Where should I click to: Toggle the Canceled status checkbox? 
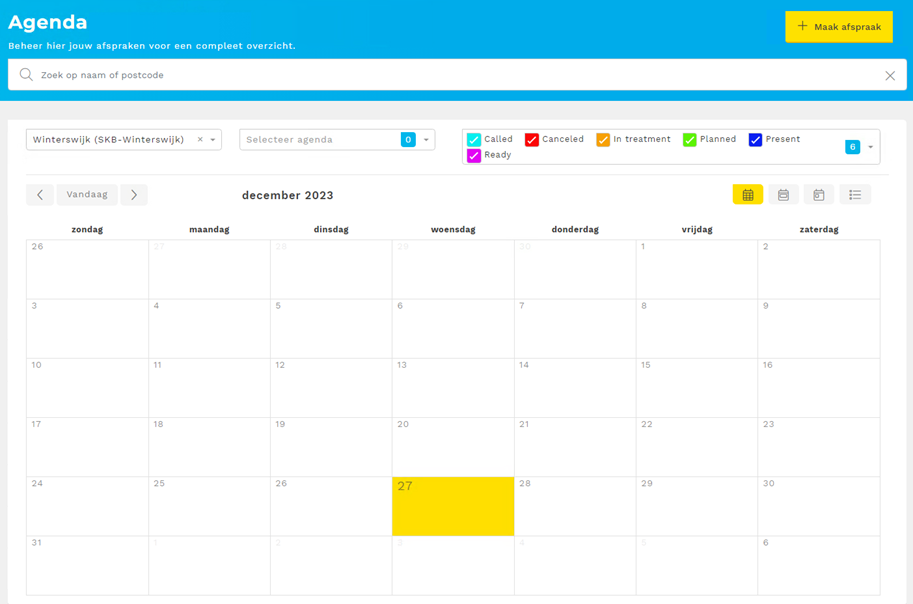point(532,140)
